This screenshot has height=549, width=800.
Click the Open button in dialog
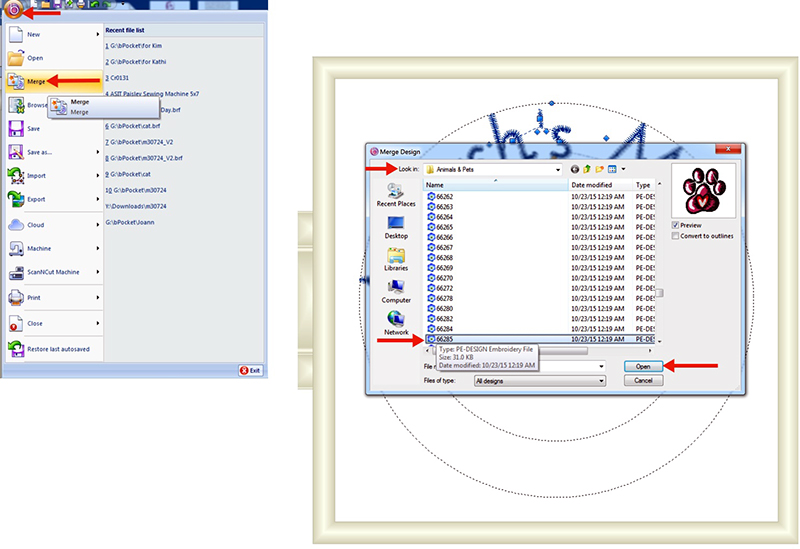643,367
